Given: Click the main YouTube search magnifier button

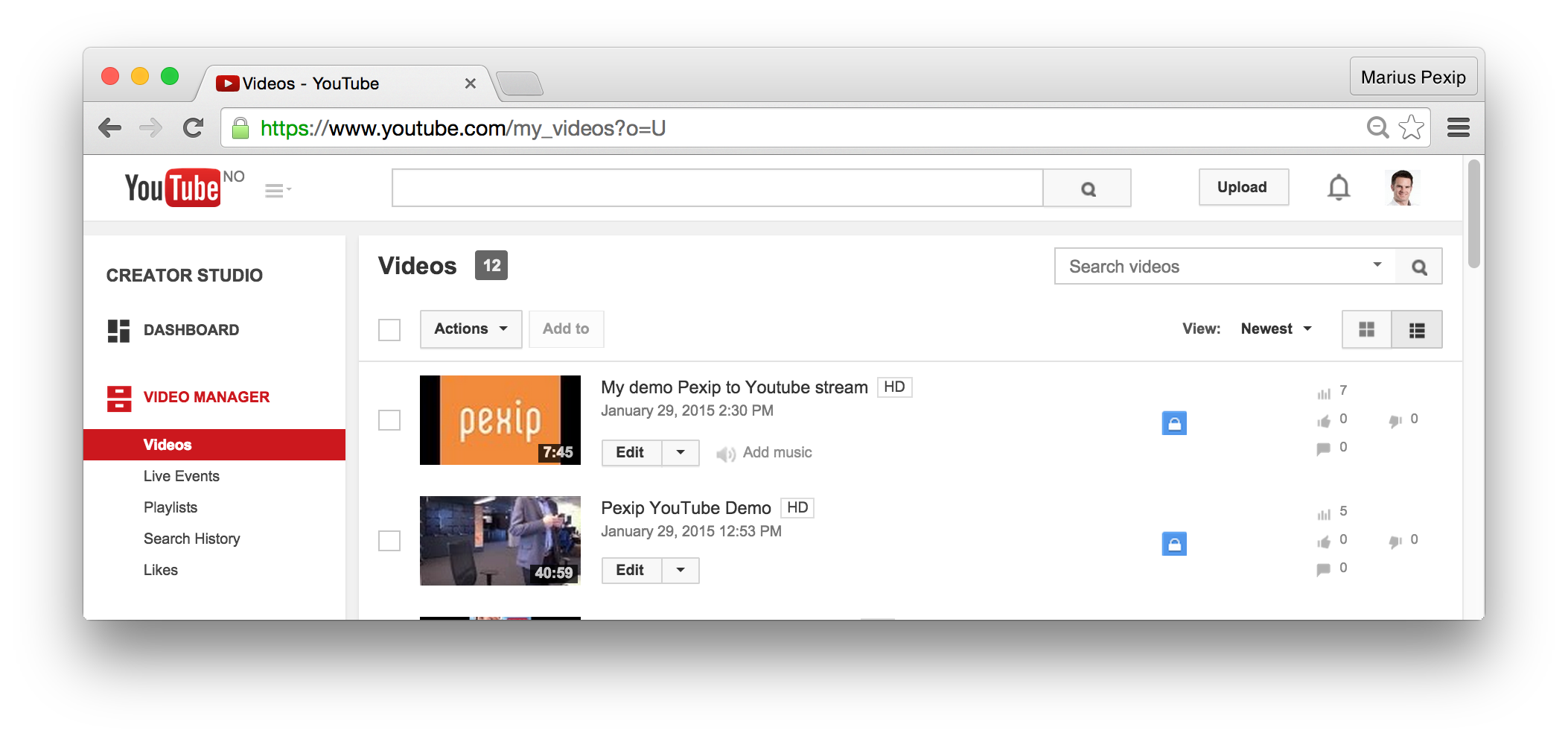Looking at the screenshot, I should pyautogui.click(x=1087, y=188).
